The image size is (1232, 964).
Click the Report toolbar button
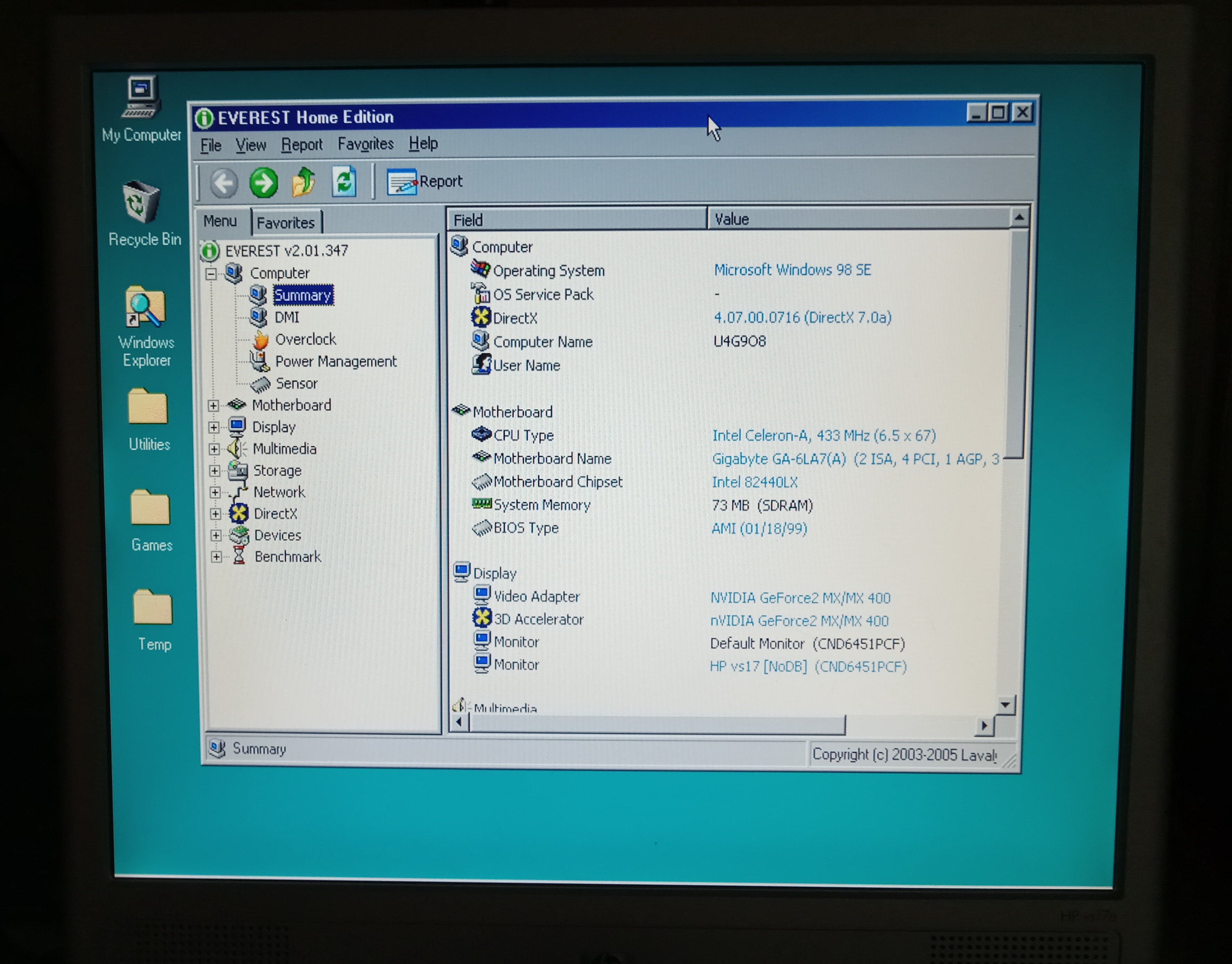(x=424, y=182)
